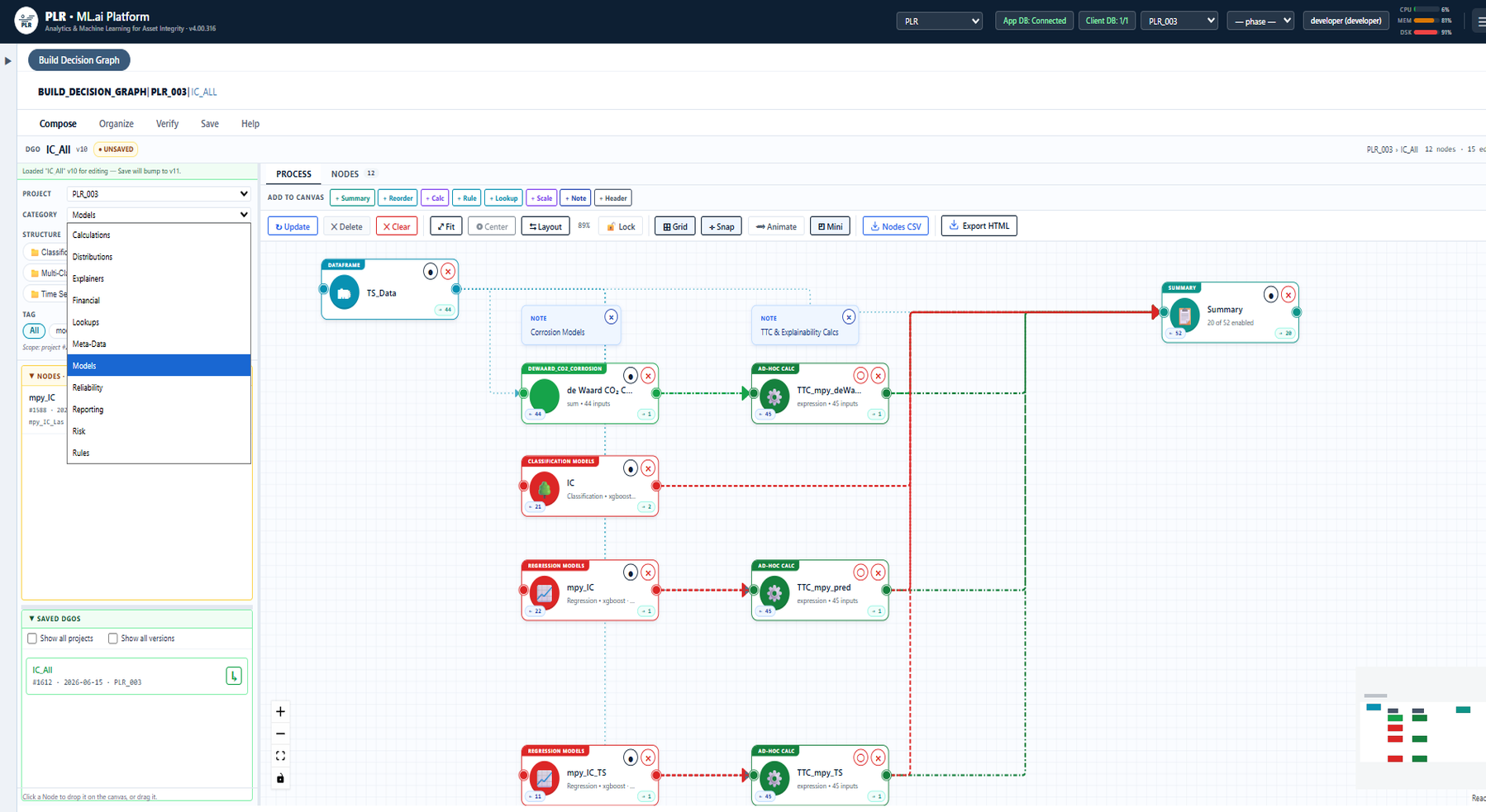
Task: Click the mpy_IC_TS chart icon
Action: coord(545,777)
